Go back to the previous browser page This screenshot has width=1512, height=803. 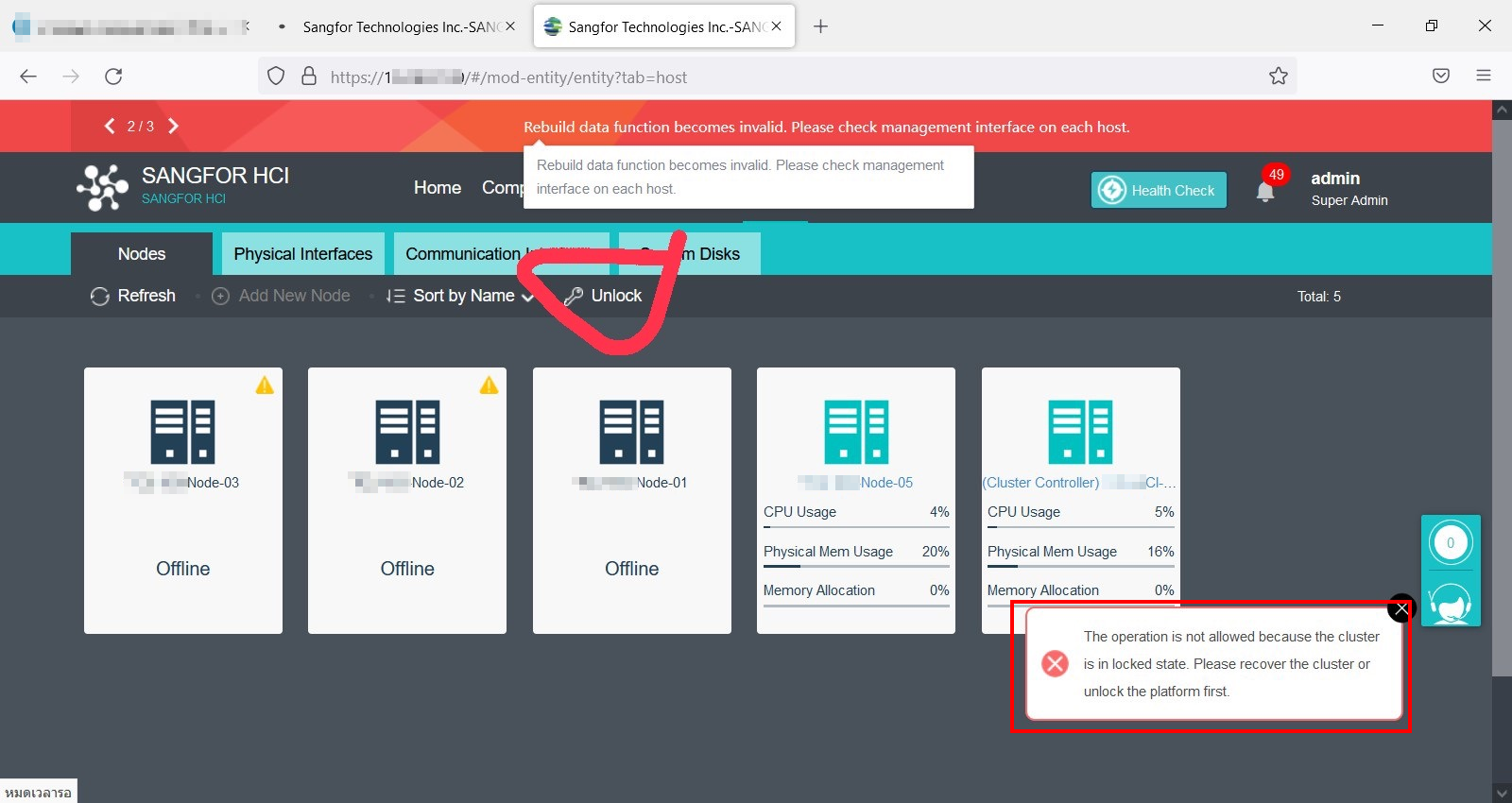click(28, 77)
